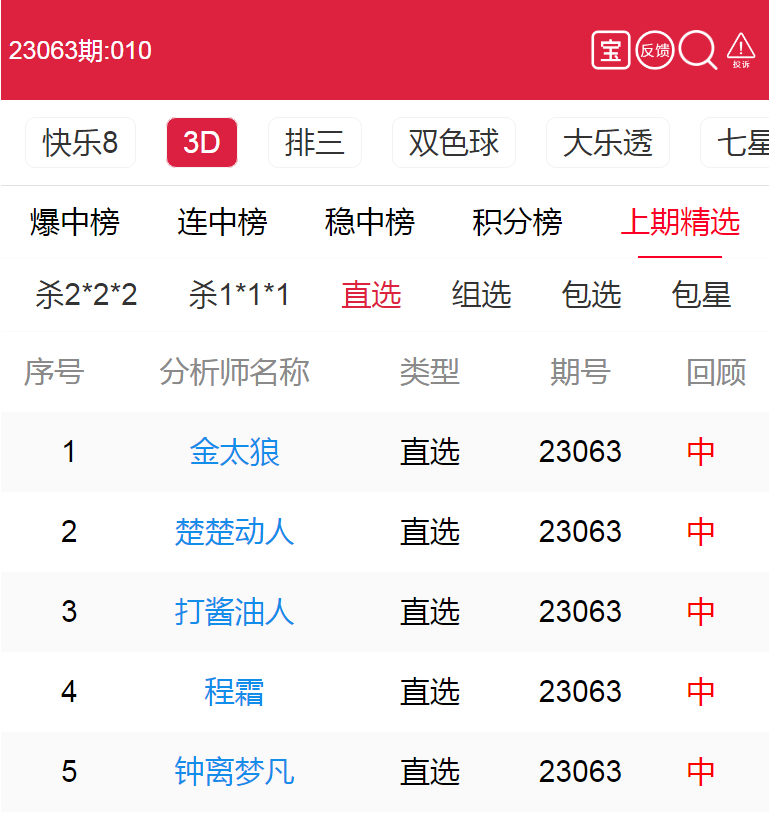The height and width of the screenshot is (814, 770).
Task: View the 中 review for 钟离梦凡
Action: 701,772
